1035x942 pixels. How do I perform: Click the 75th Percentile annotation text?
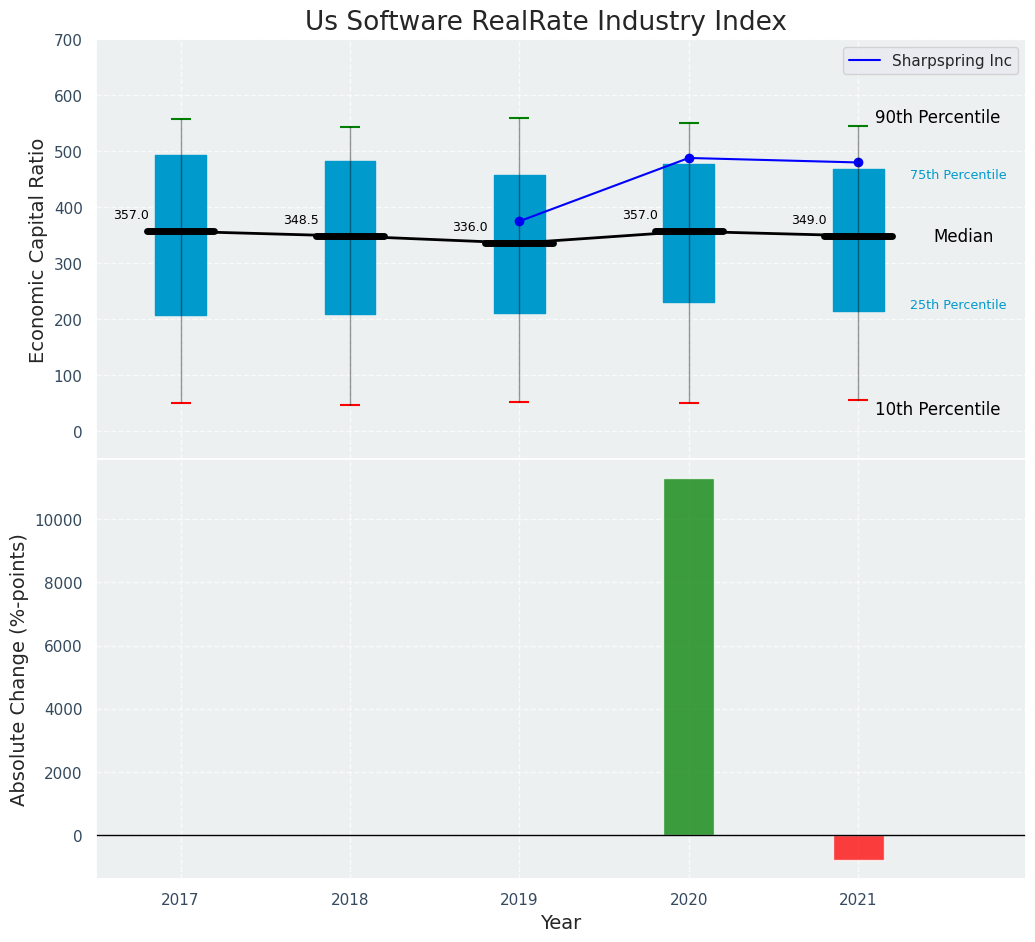click(958, 175)
